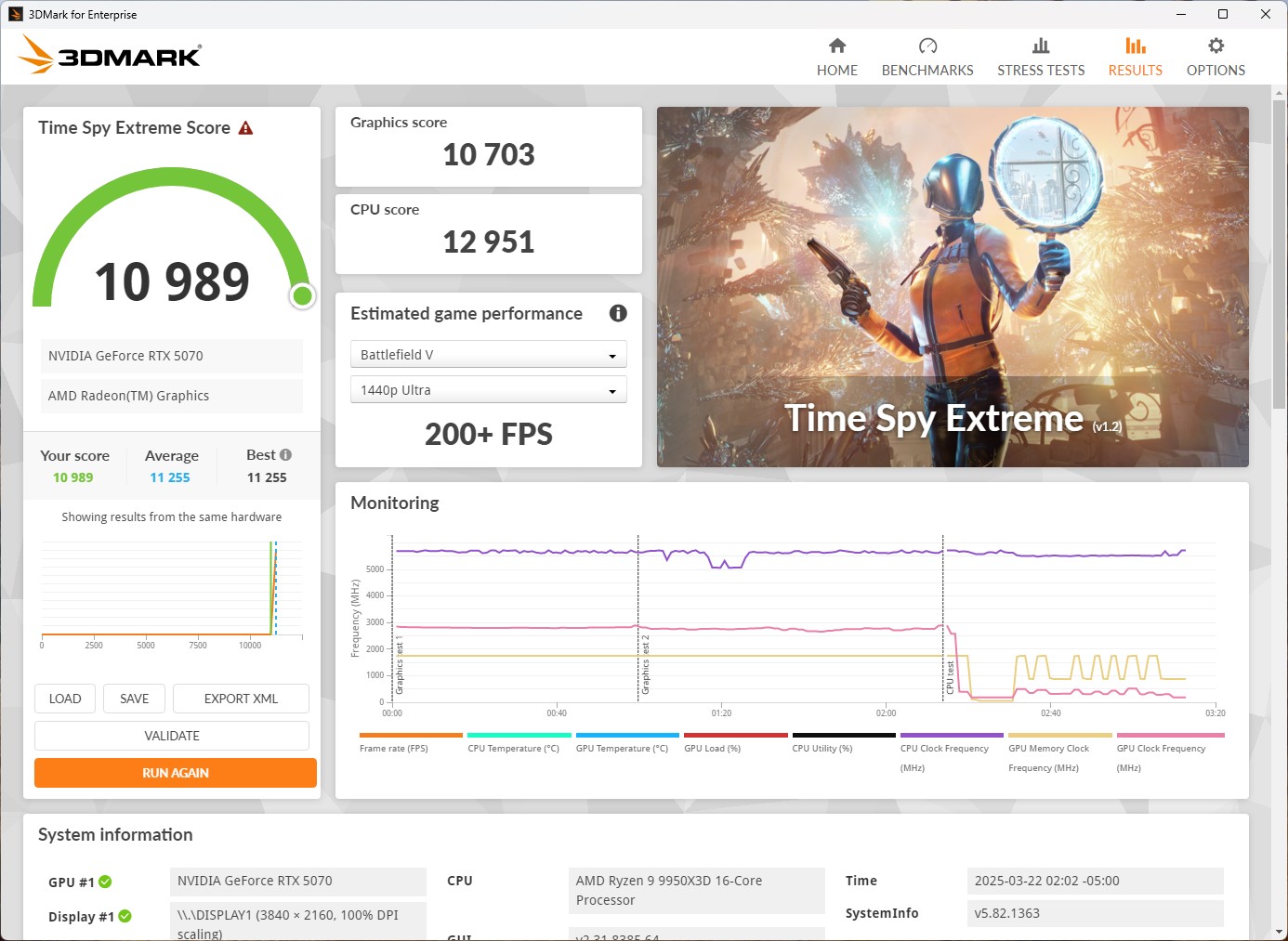Image resolution: width=1288 pixels, height=941 pixels.
Task: Click the info icon for Estimated game performance
Action: click(x=617, y=314)
